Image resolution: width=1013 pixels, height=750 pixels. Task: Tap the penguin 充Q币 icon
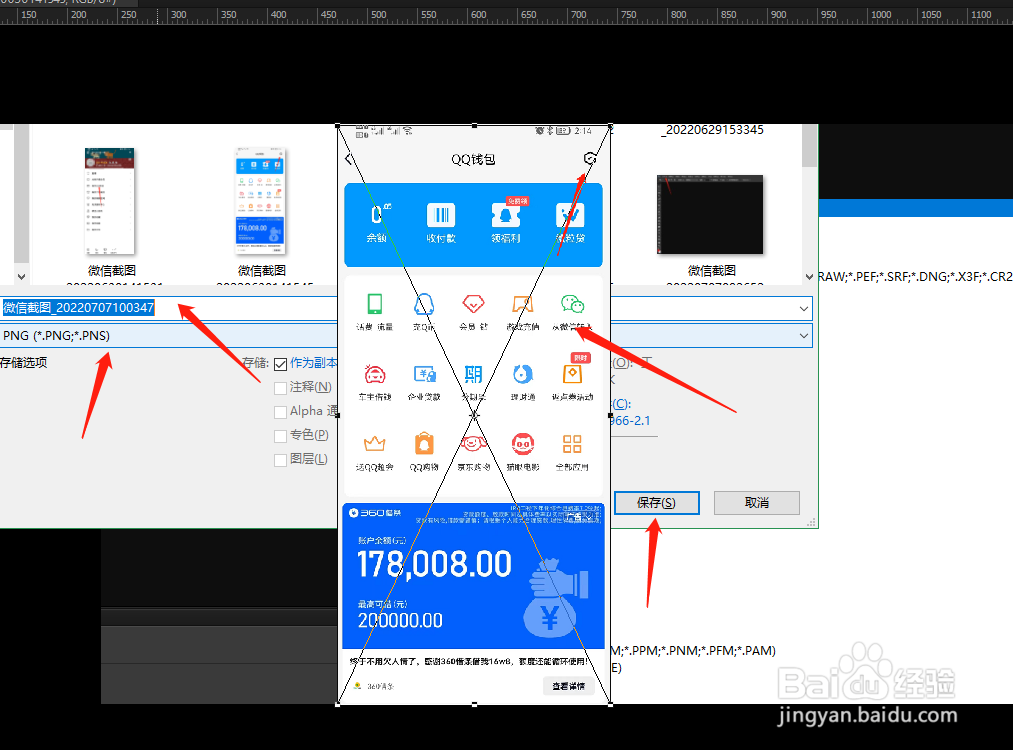point(424,304)
